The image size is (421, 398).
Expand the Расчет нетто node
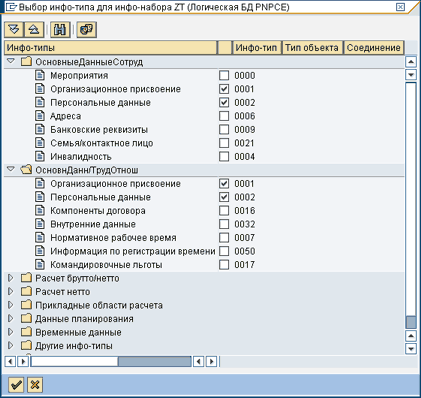tap(11, 292)
